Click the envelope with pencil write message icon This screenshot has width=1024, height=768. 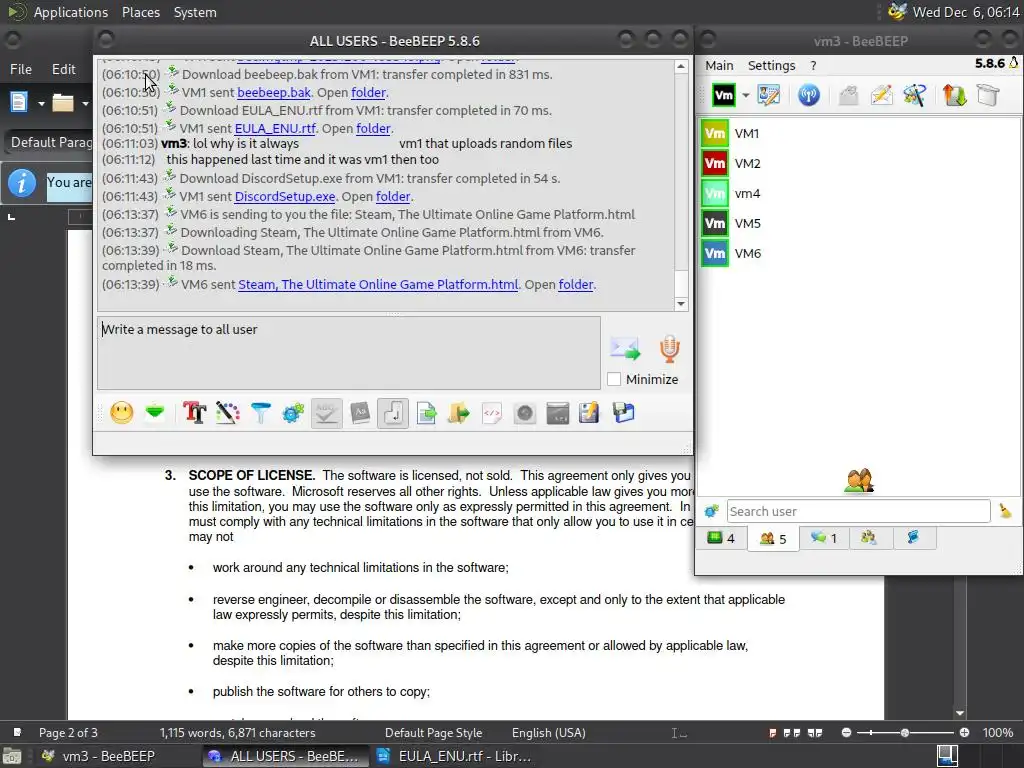coord(881,95)
